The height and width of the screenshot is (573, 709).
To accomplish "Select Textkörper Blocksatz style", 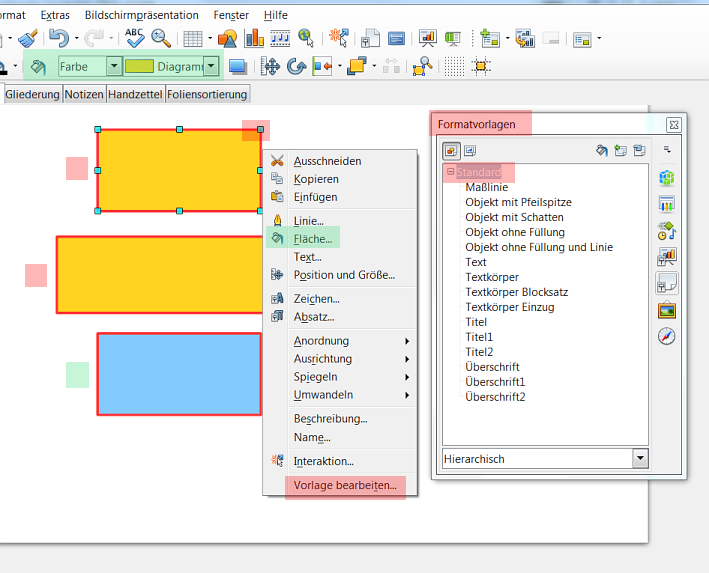I will pos(516,292).
